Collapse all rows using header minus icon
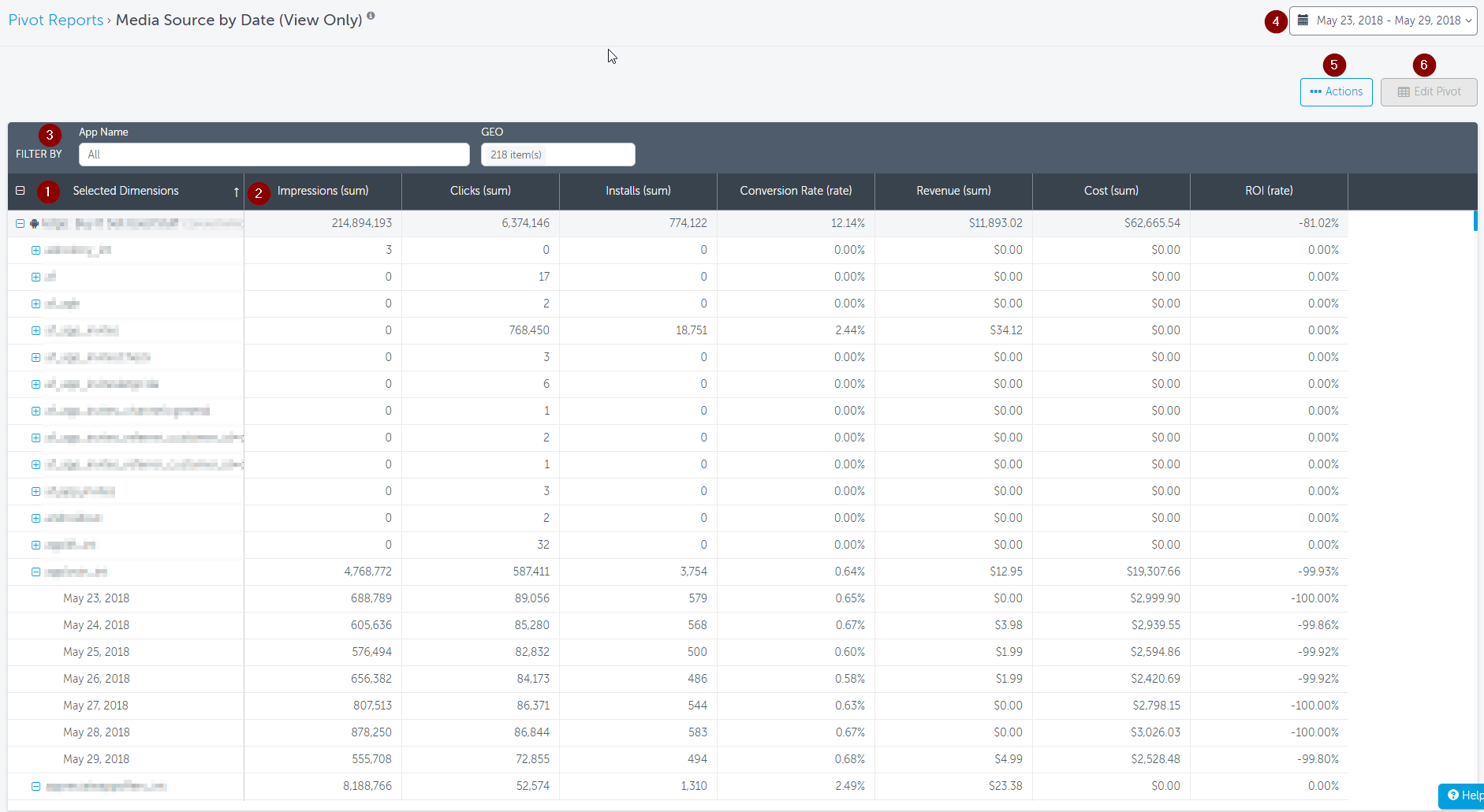Screen dimensions: 1484x812 (x=21, y=191)
